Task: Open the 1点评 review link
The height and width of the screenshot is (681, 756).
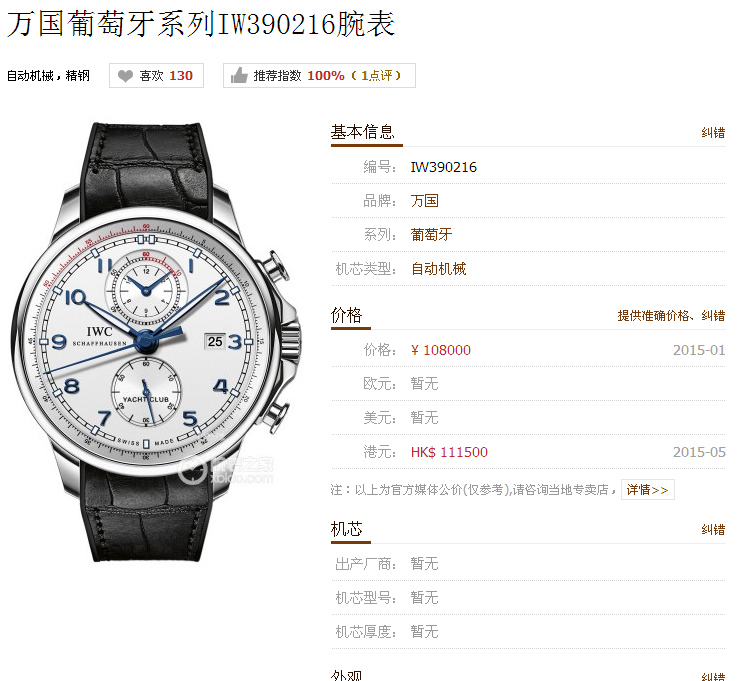Action: (376, 76)
